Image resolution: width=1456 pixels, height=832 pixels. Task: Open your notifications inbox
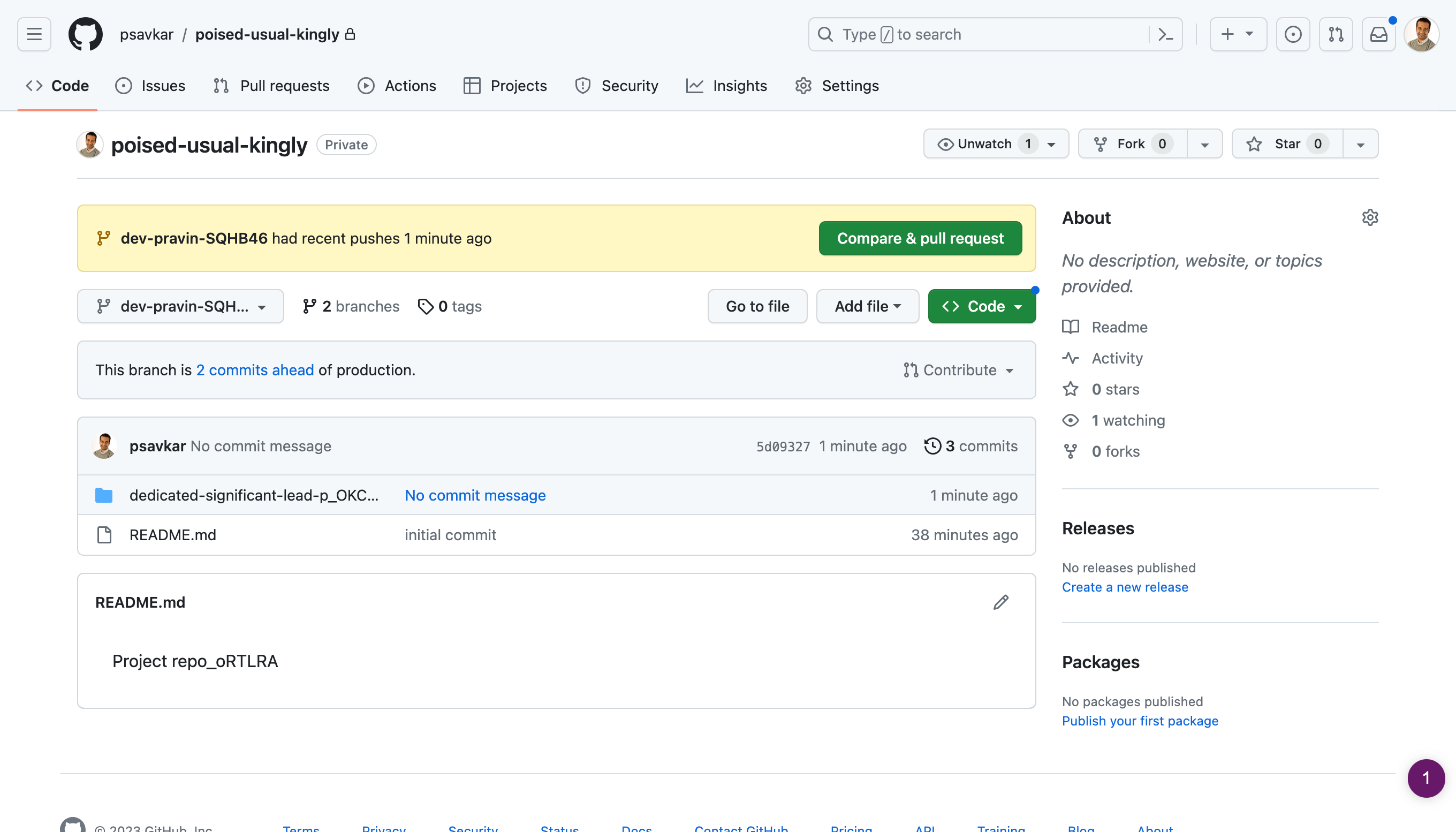1378,34
